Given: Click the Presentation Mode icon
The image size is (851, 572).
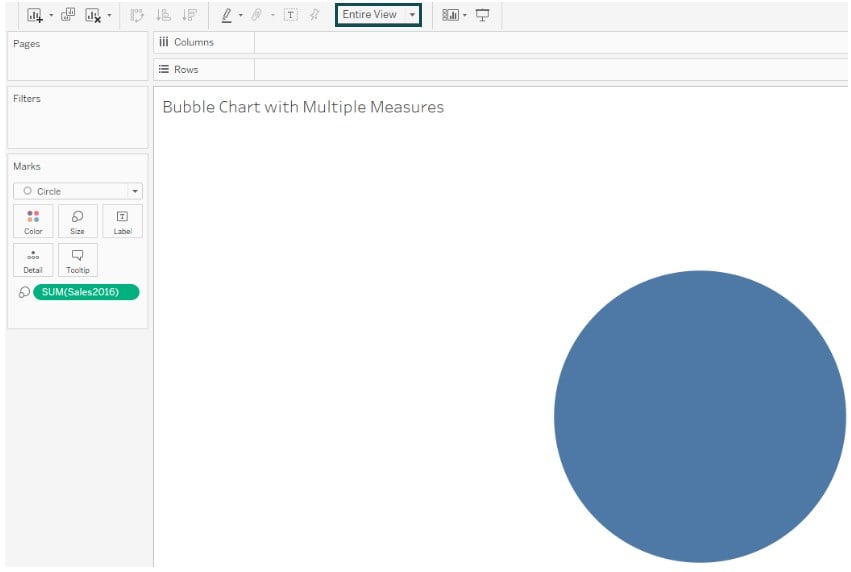Looking at the screenshot, I should [482, 15].
